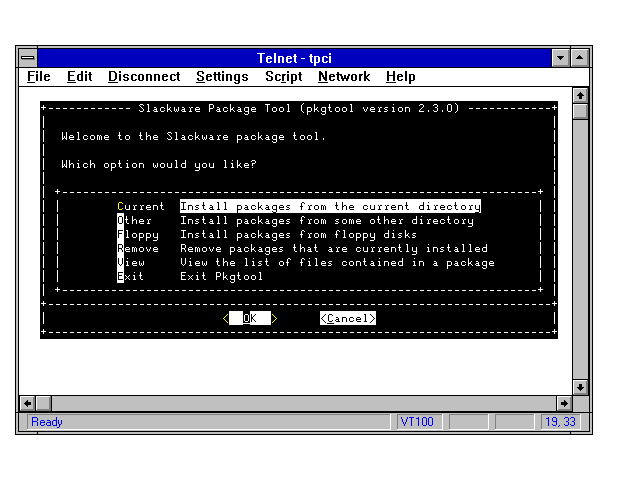Open the Help menu
The height and width of the screenshot is (480, 640).
tap(400, 77)
